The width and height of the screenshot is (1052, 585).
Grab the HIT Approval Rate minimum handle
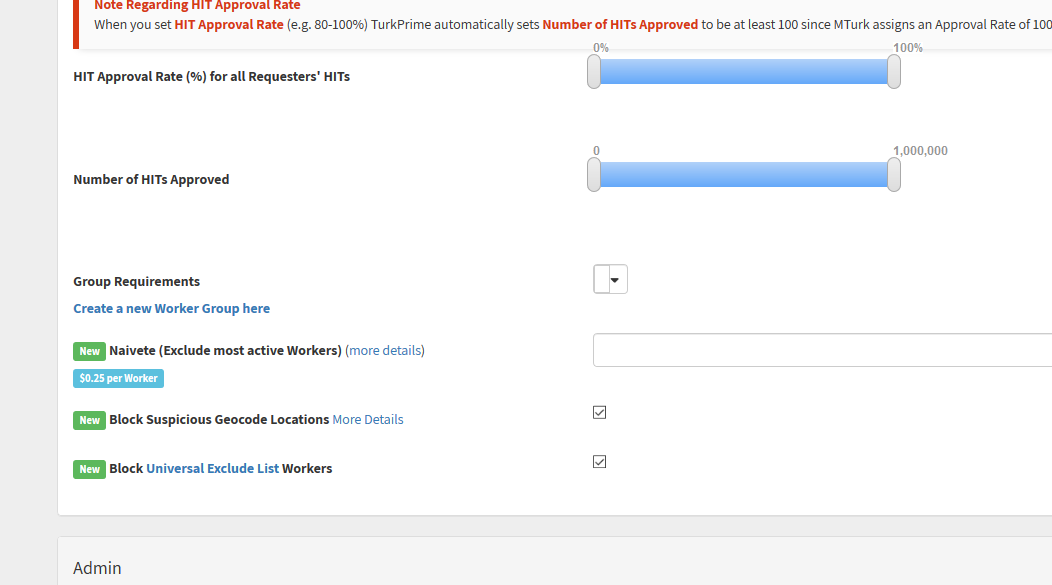594,72
